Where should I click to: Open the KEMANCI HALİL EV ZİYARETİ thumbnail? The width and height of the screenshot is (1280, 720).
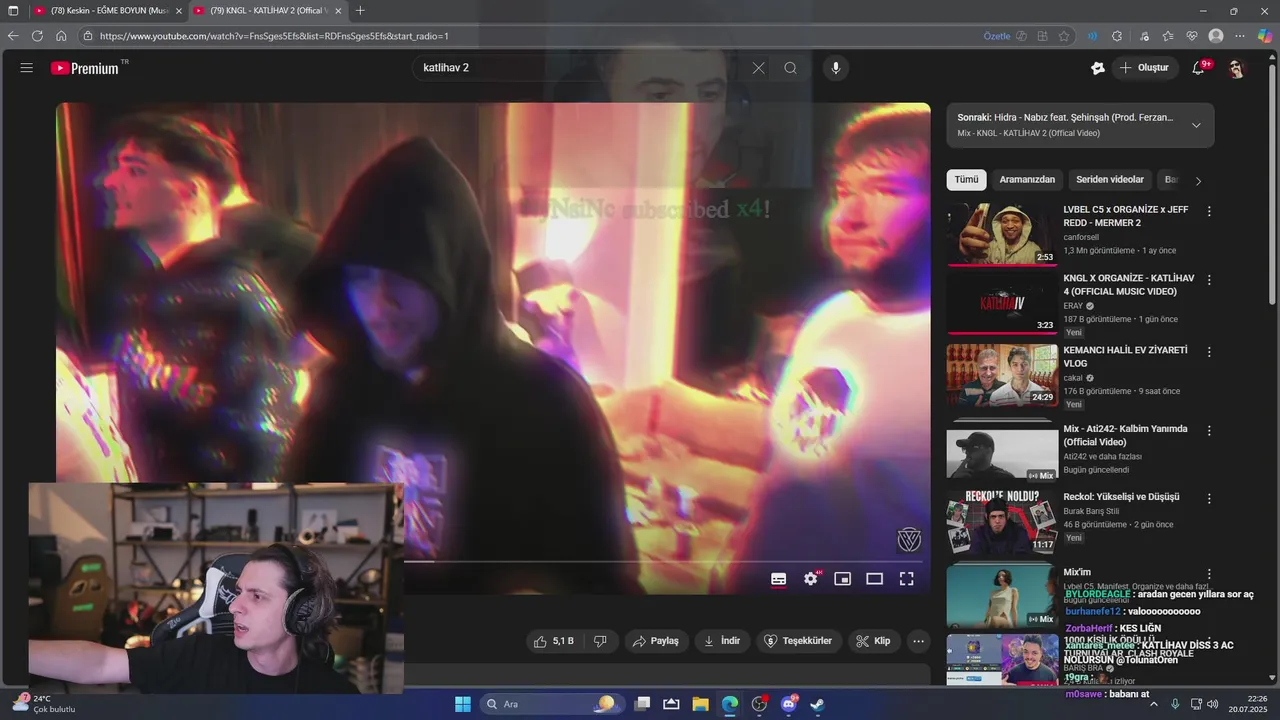point(1002,376)
